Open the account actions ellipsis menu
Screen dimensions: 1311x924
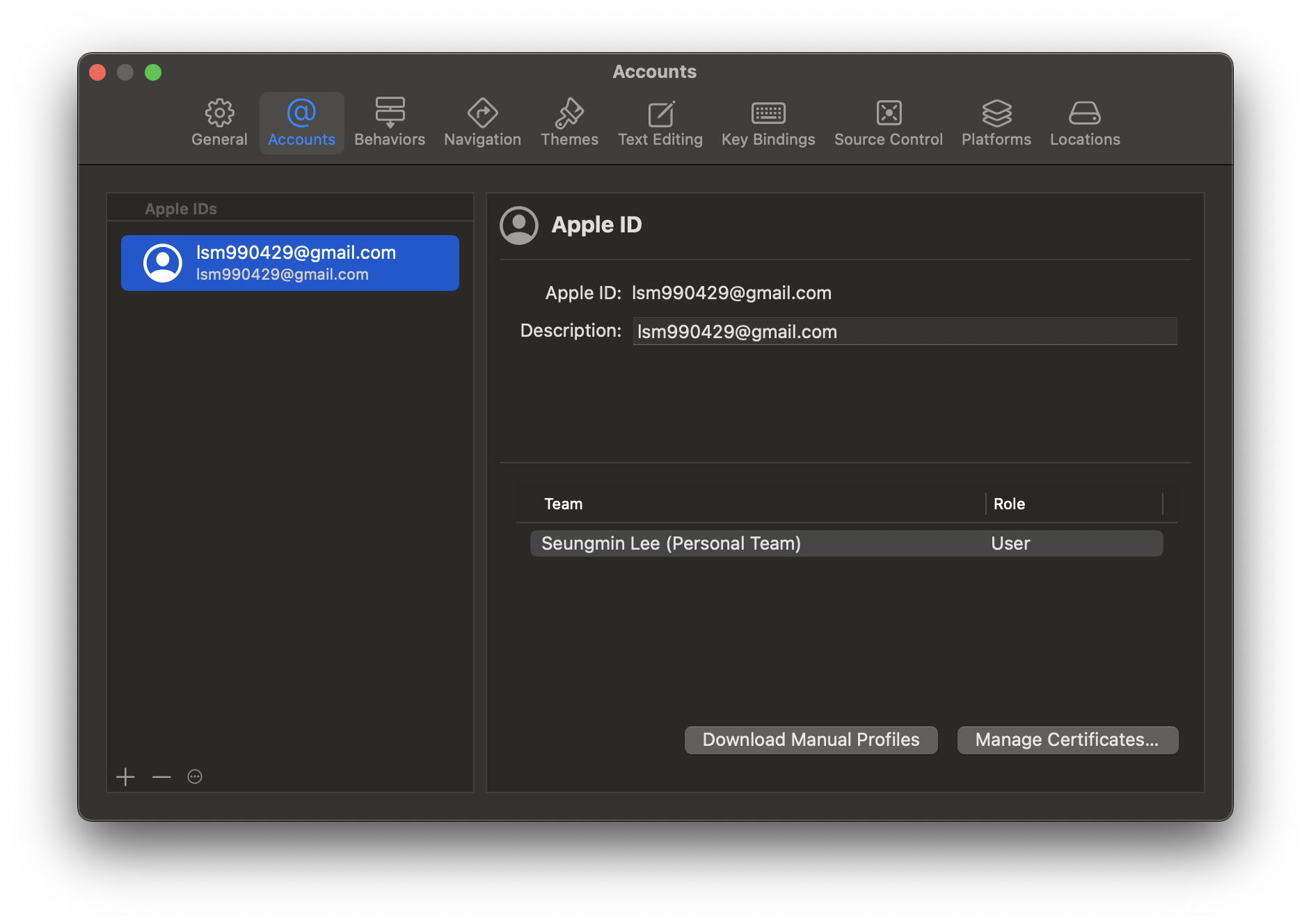point(195,776)
